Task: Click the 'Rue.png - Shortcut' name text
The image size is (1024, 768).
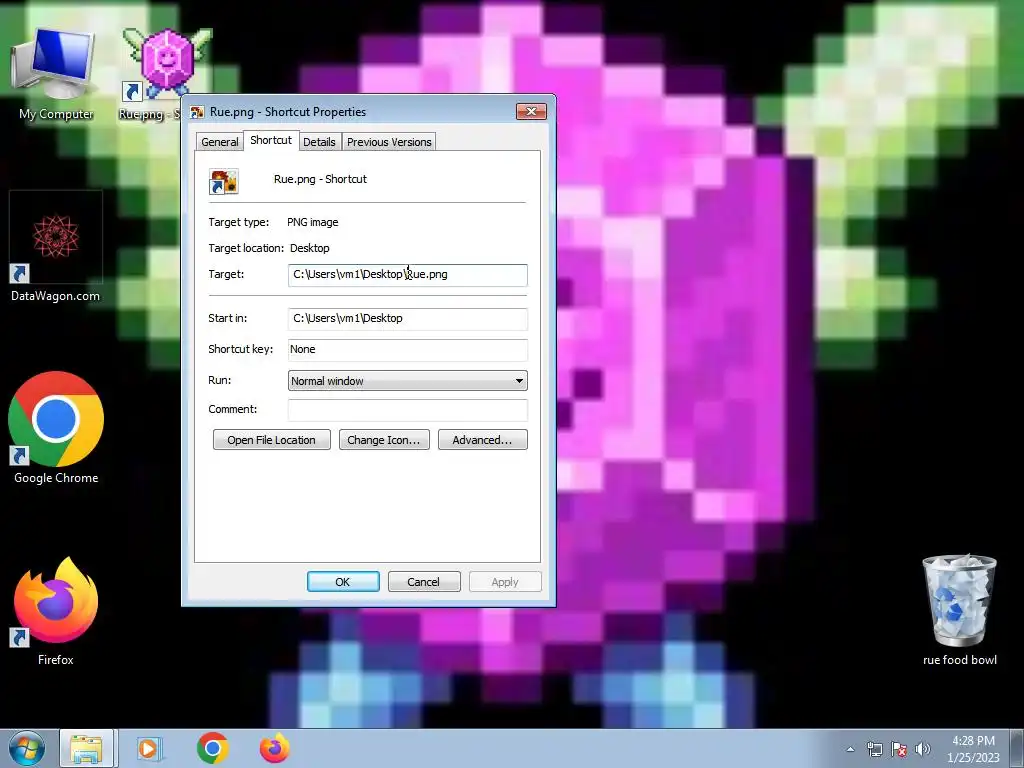Action: [320, 179]
